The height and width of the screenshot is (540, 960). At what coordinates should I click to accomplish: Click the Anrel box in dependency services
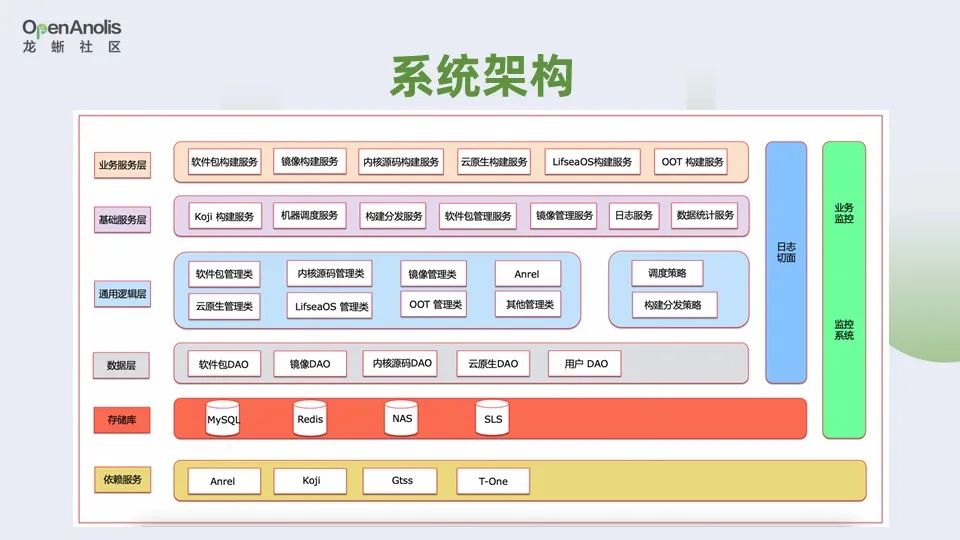tap(224, 481)
